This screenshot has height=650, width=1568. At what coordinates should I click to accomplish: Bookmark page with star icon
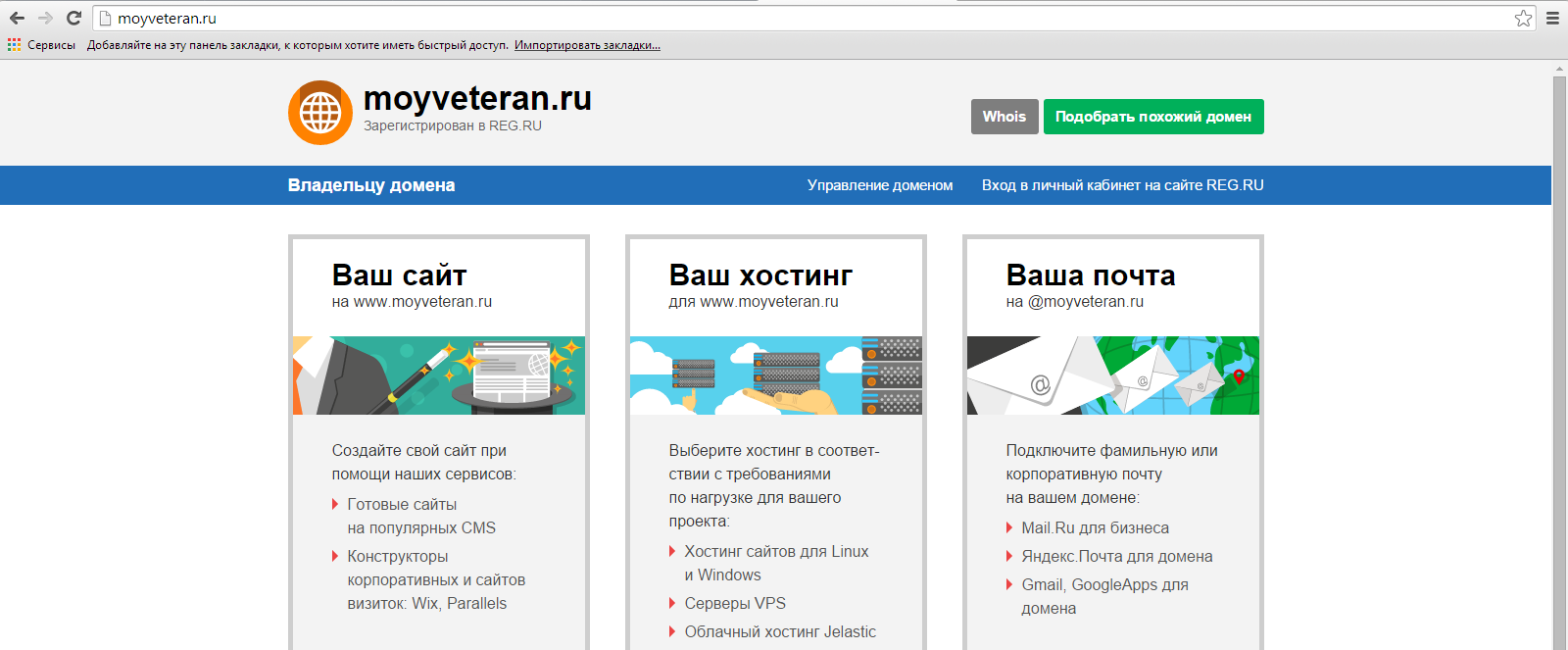1523,18
